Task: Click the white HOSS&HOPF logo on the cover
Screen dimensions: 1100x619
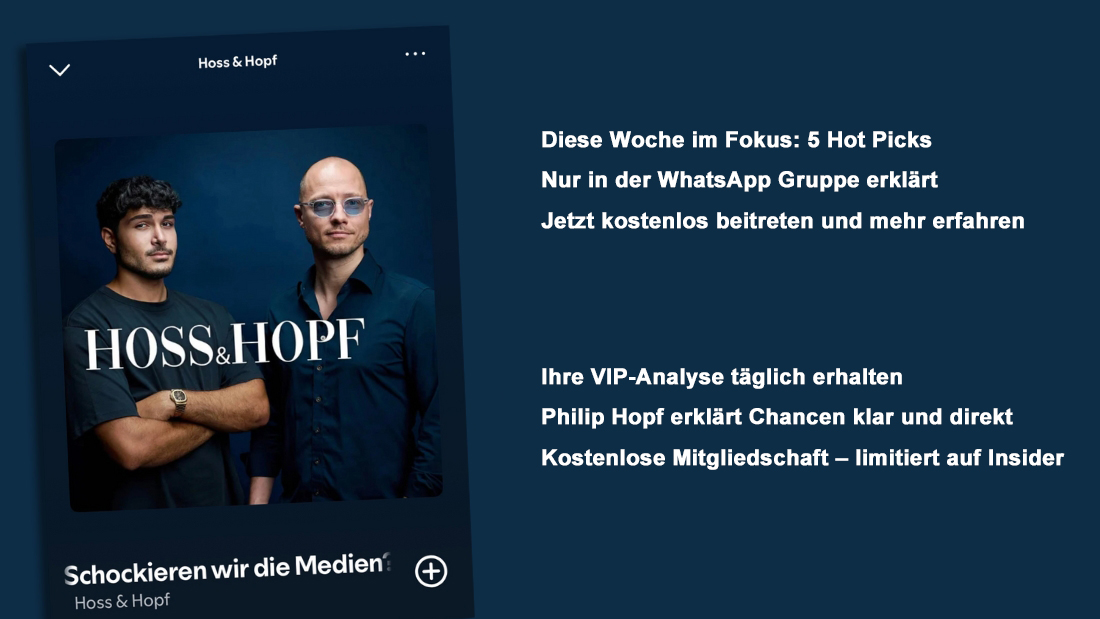Action: 224,344
